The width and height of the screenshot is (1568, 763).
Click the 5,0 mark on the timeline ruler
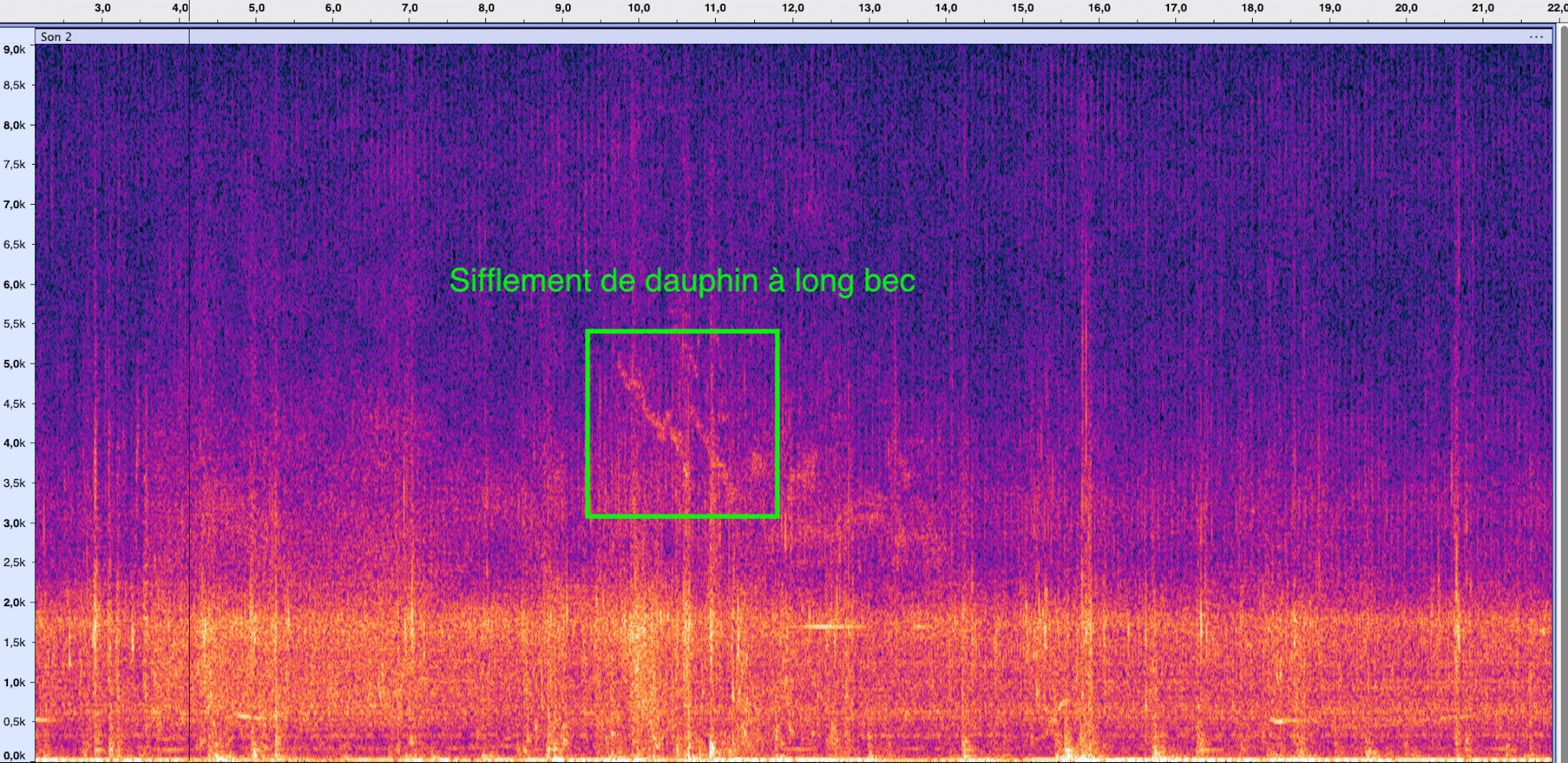click(256, 9)
